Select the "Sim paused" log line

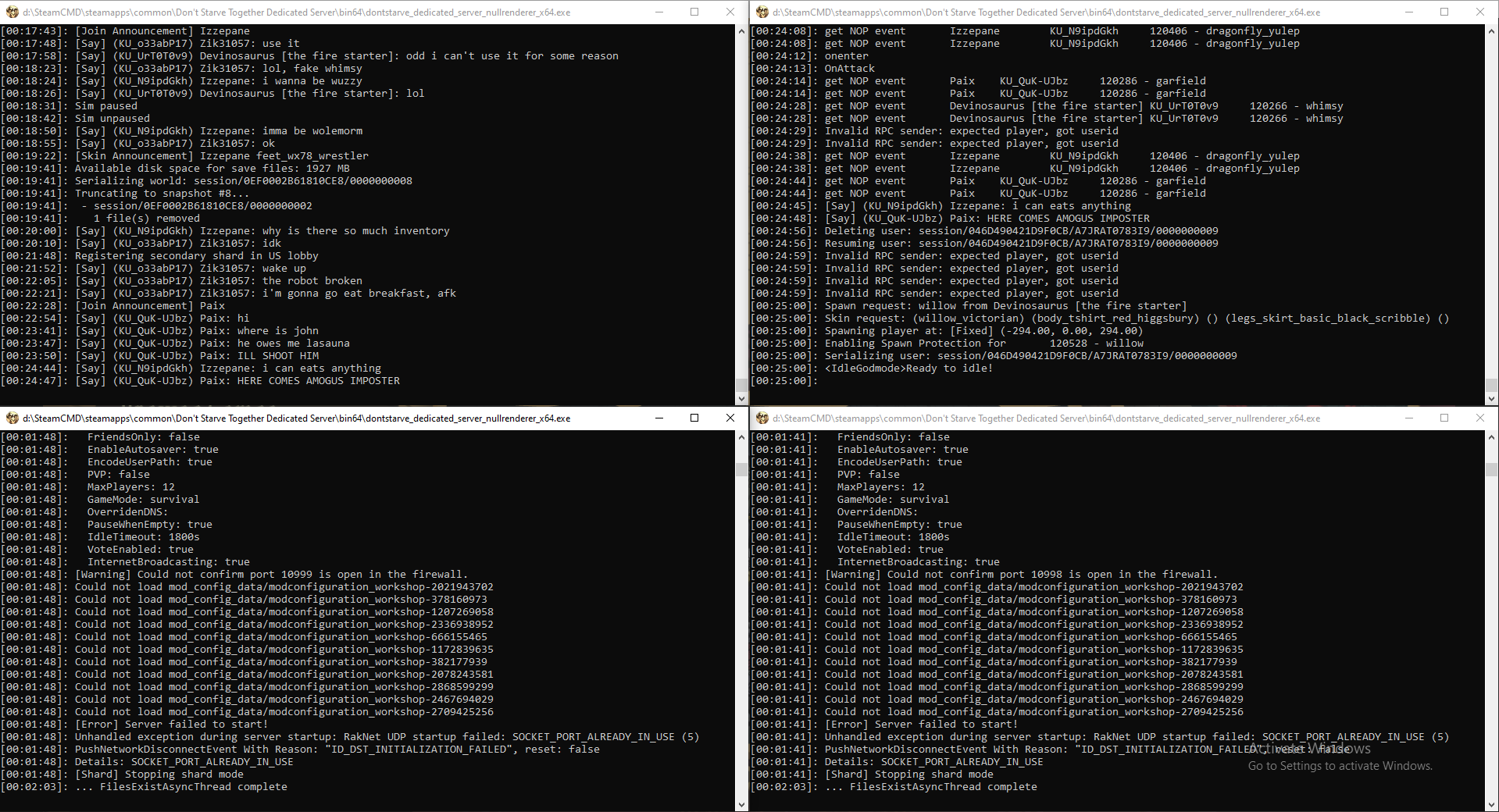(69, 106)
